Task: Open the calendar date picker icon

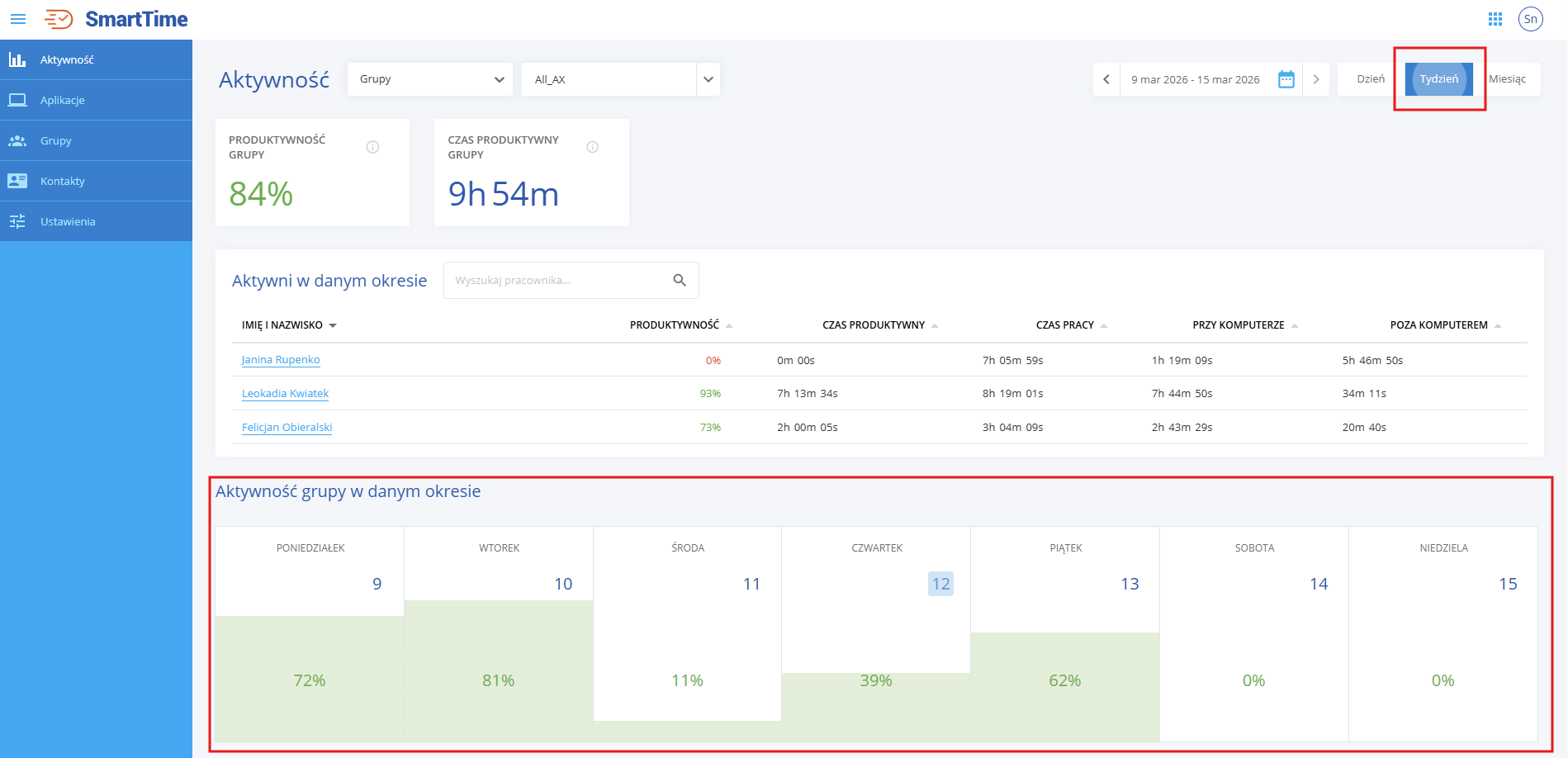Action: [1286, 79]
